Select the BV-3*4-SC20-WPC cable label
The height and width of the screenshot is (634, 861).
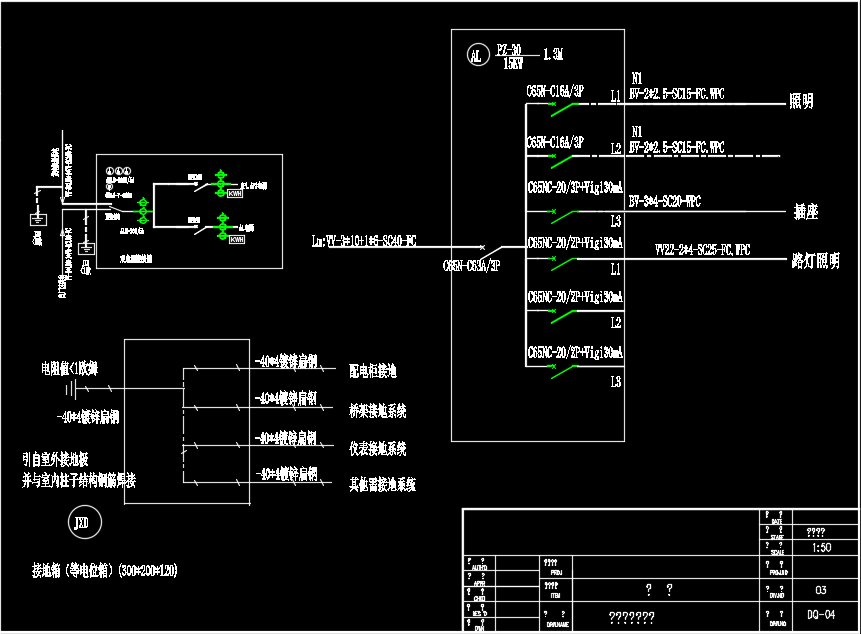tap(665, 201)
